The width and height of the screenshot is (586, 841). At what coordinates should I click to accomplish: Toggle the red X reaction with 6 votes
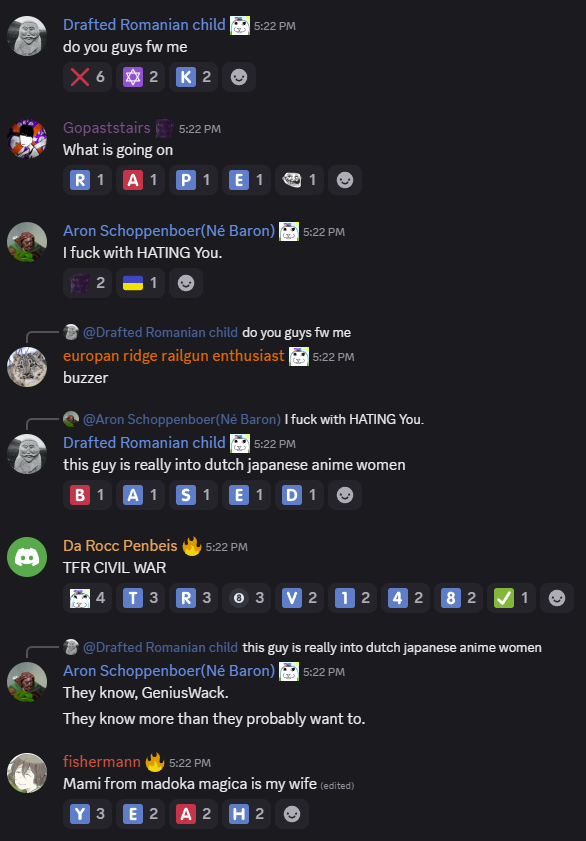[x=87, y=77]
